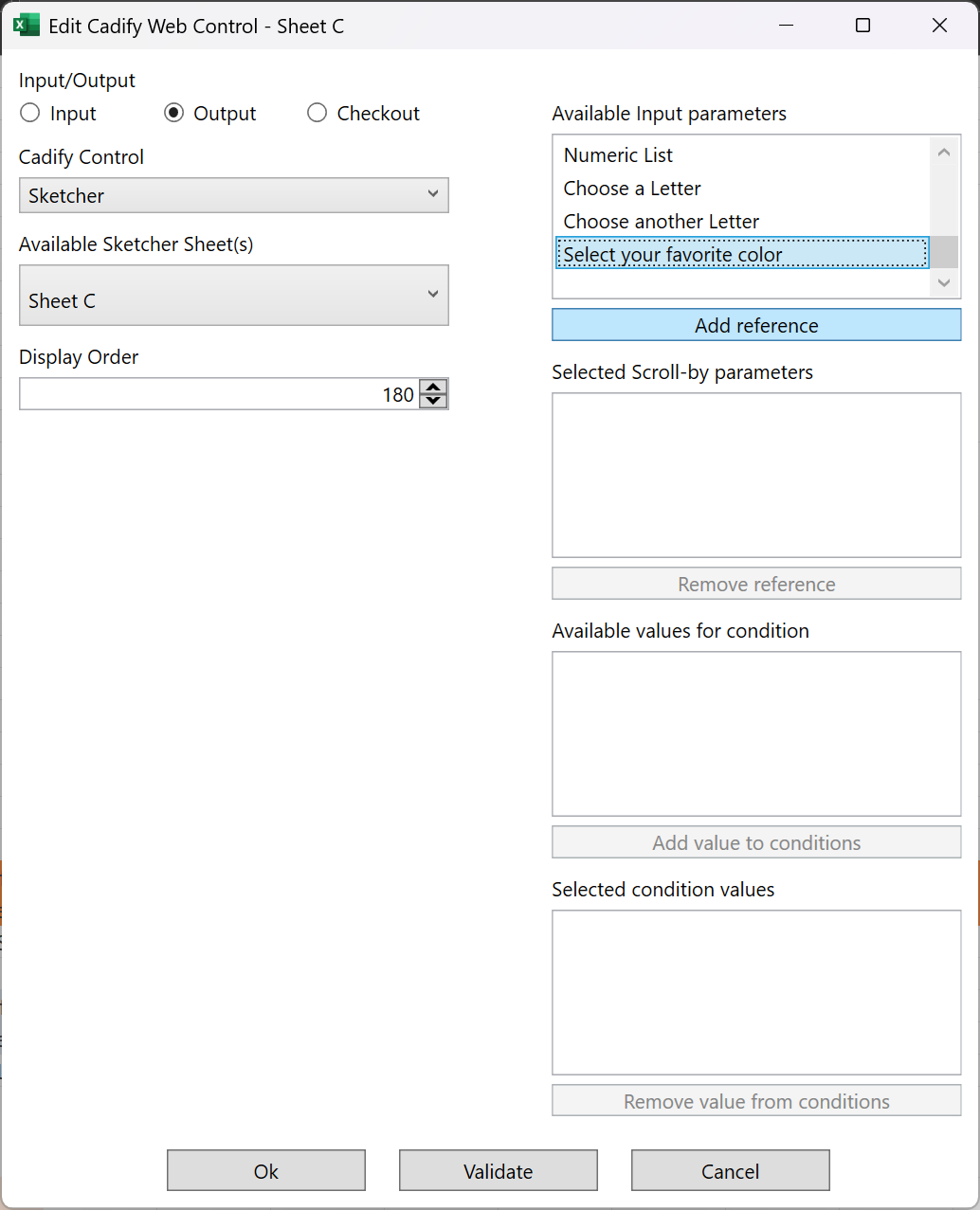Click the Remove reference button

756,584
